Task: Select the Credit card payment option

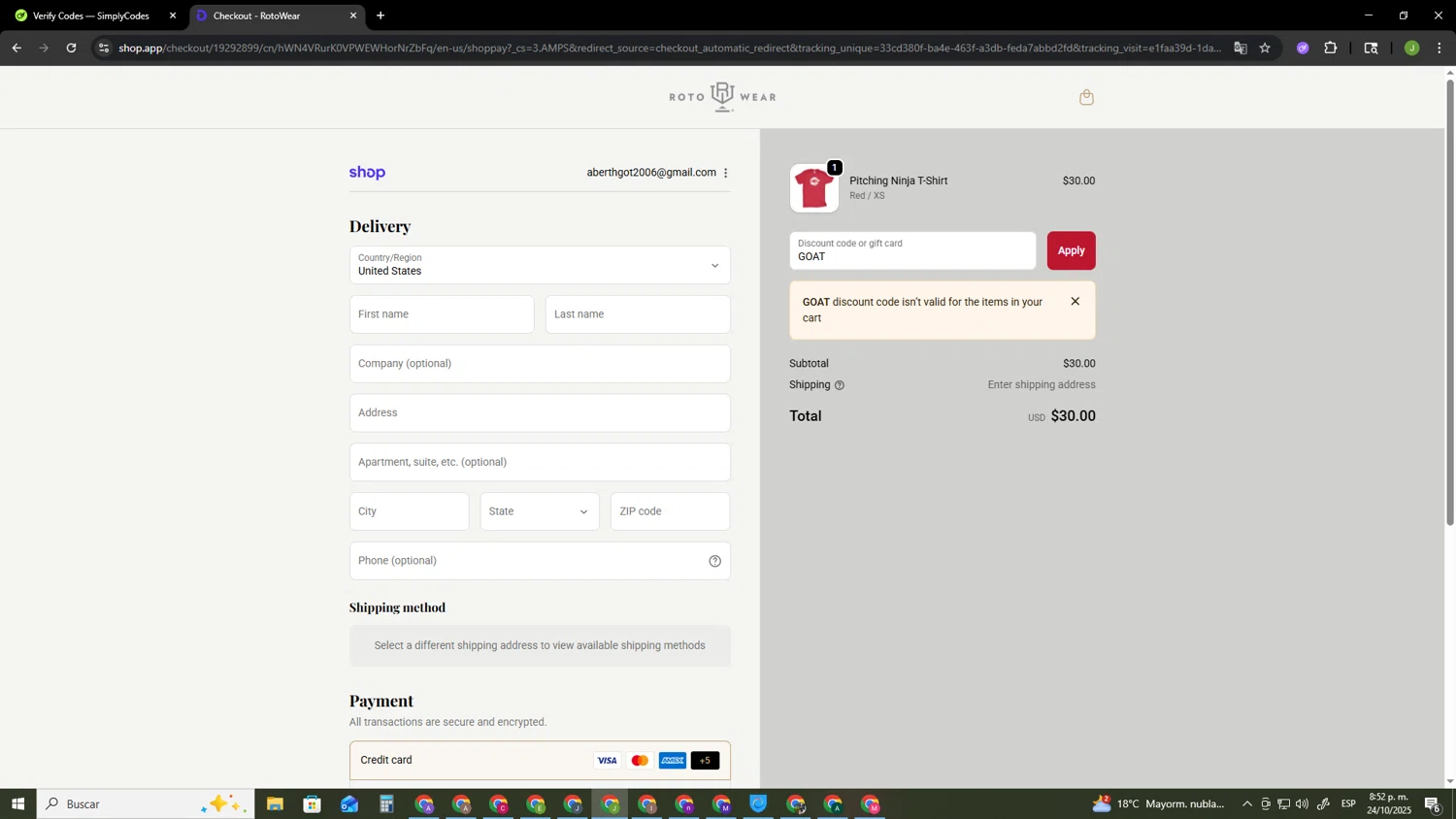Action: point(540,761)
